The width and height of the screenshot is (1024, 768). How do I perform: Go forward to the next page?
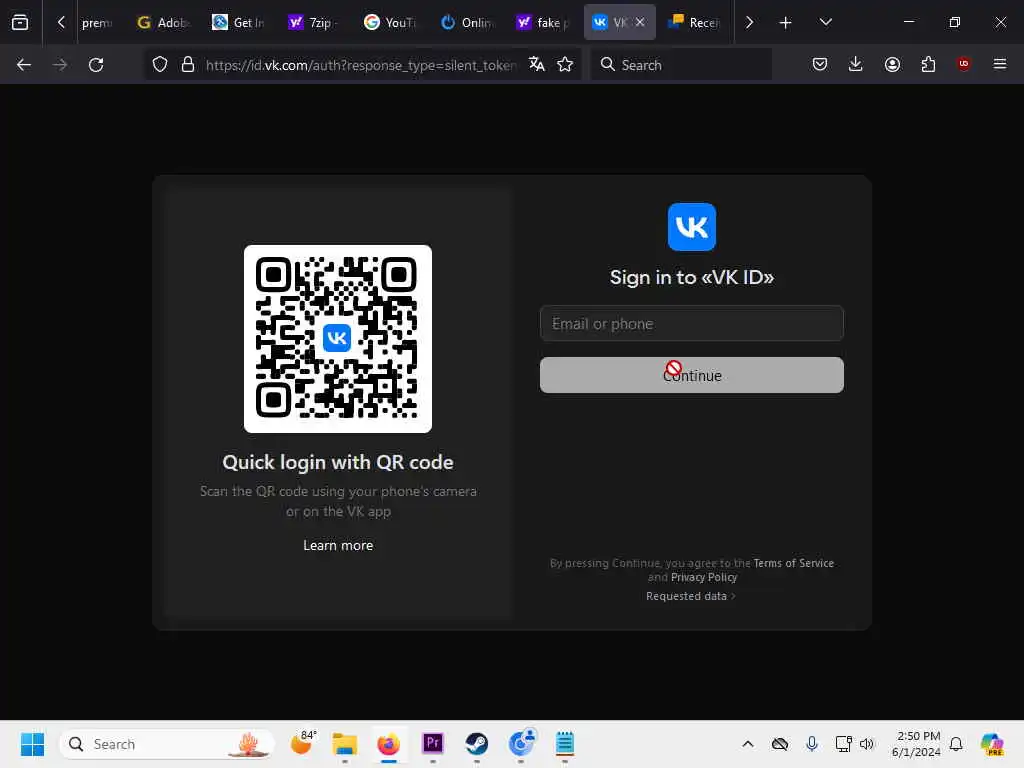pyautogui.click(x=60, y=65)
